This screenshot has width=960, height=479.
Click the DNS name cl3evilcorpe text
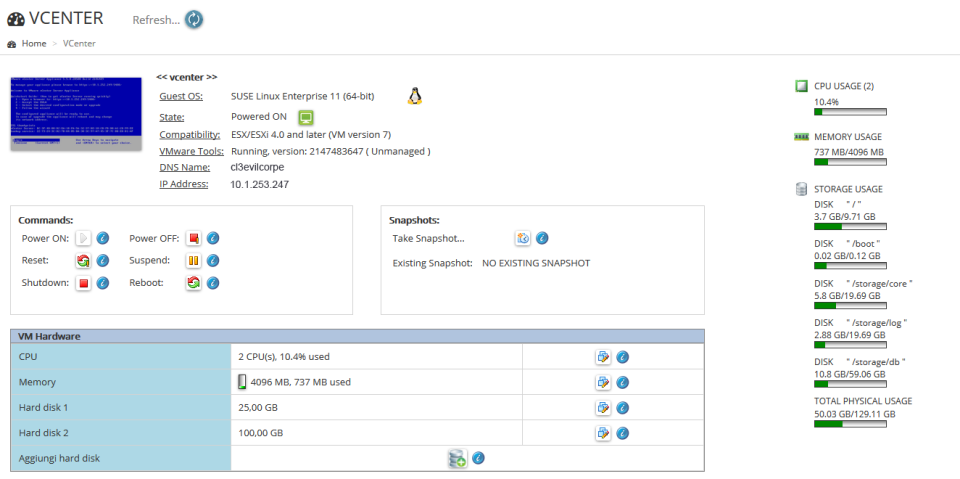(258, 167)
